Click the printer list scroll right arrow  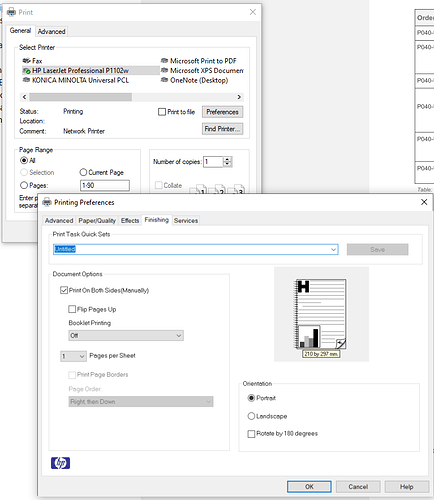(239, 97)
